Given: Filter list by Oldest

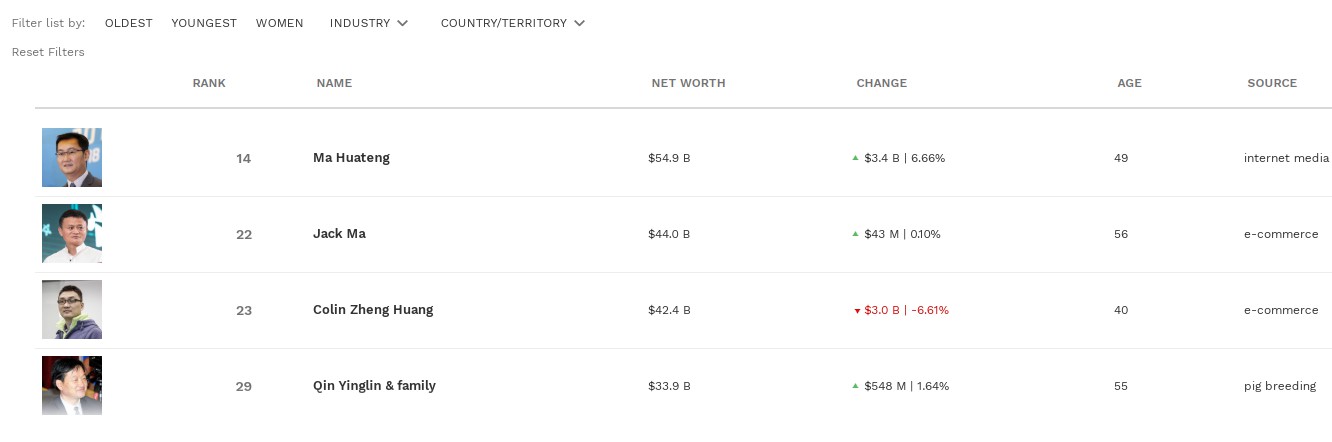Looking at the screenshot, I should tap(129, 23).
